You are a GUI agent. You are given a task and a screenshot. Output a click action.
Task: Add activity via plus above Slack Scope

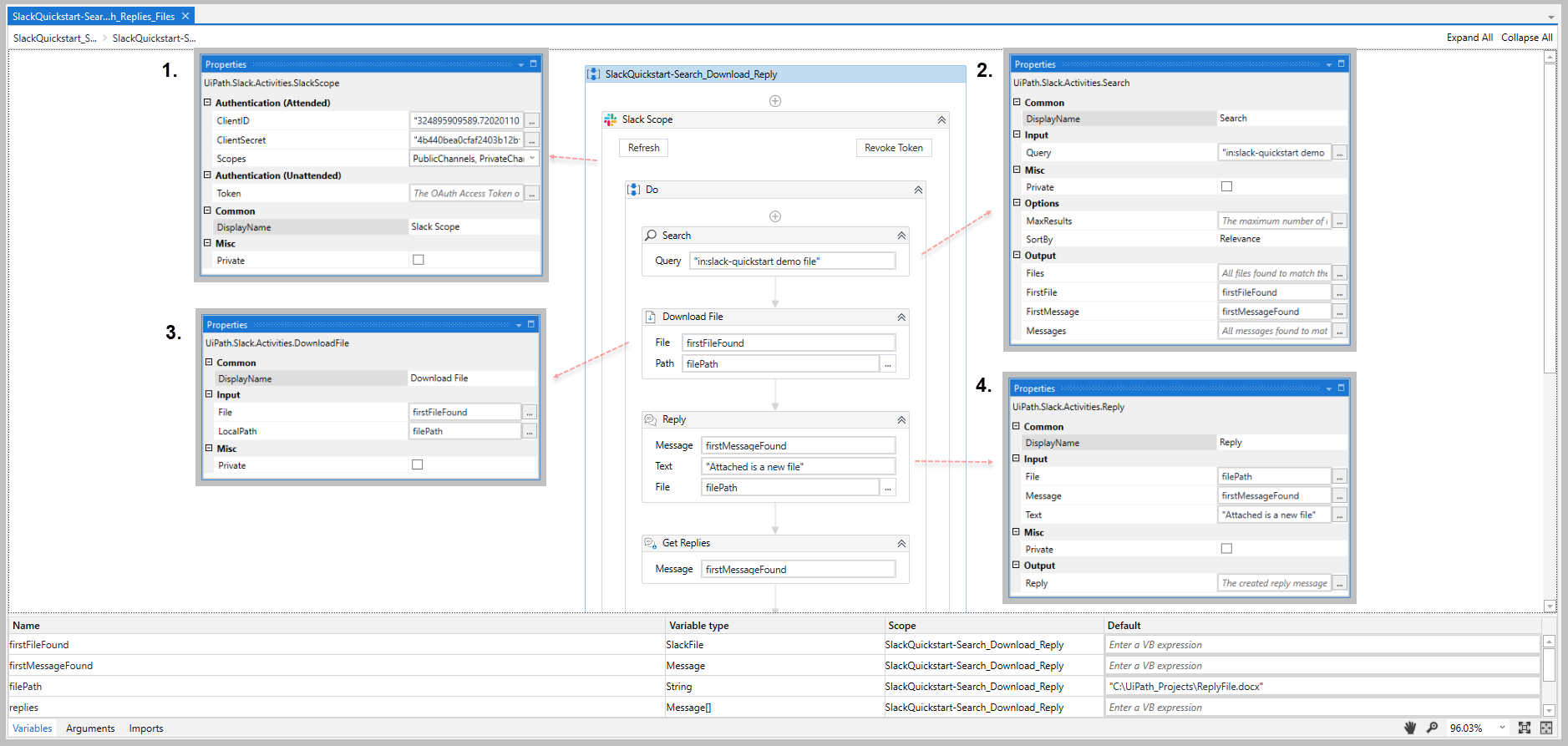click(x=775, y=101)
